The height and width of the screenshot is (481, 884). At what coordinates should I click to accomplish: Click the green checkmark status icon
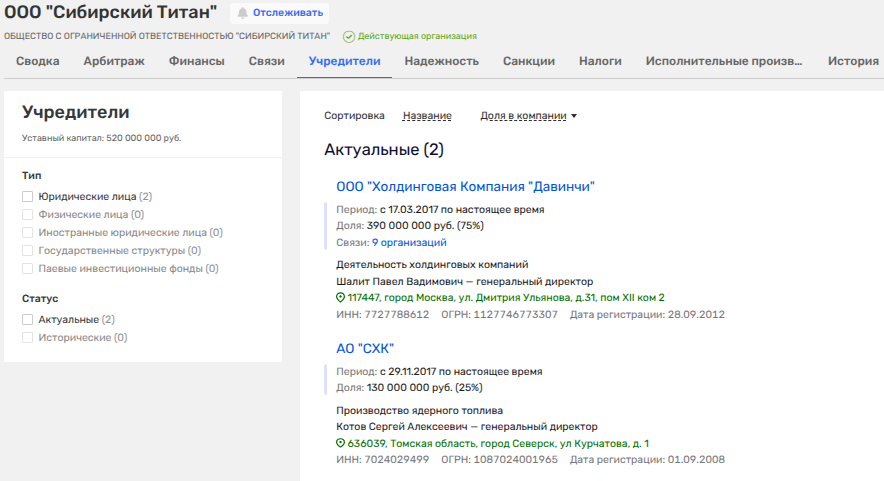click(x=349, y=36)
